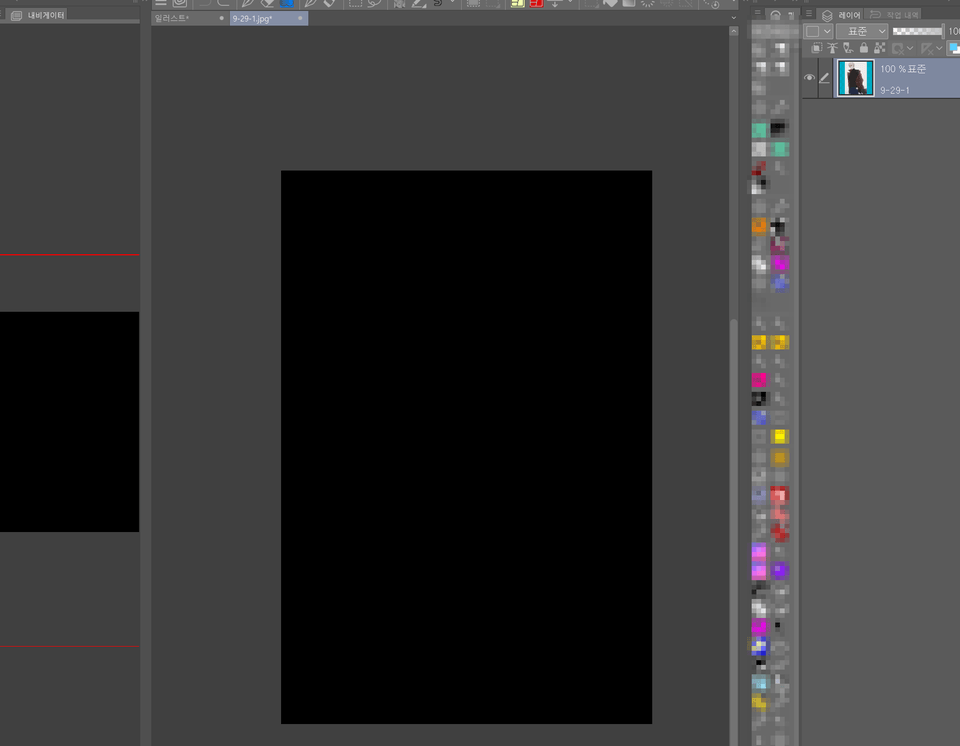Image resolution: width=960 pixels, height=746 pixels.
Task: Click the layer color change icon
Action: 953,48
